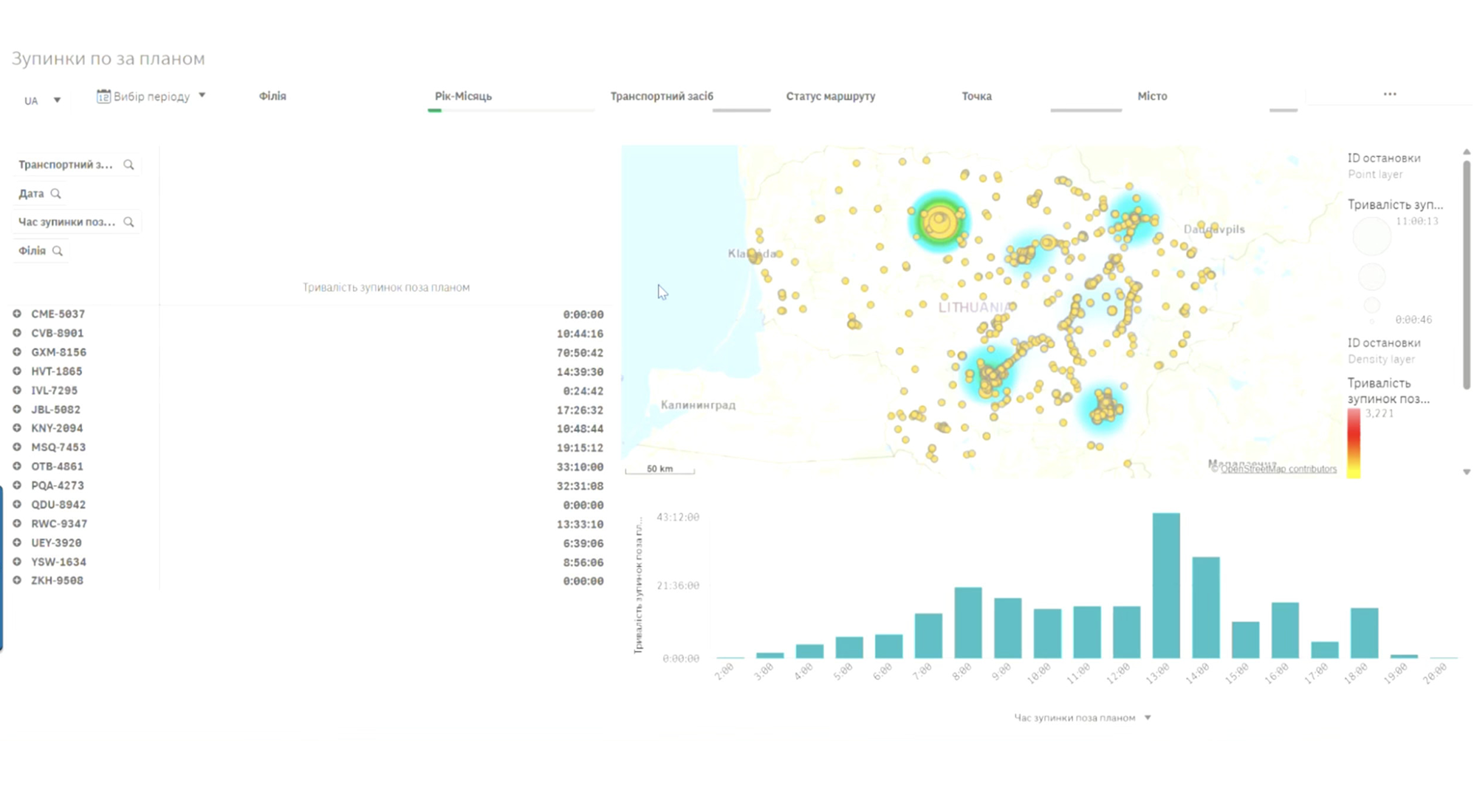Select the Транспортний засіб filter
Screen dimensions: 1477x812
tap(662, 96)
